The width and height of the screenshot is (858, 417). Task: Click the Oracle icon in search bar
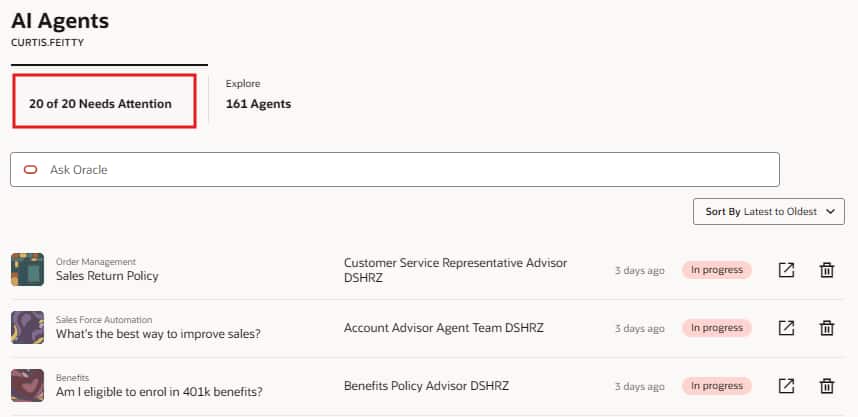tap(31, 170)
